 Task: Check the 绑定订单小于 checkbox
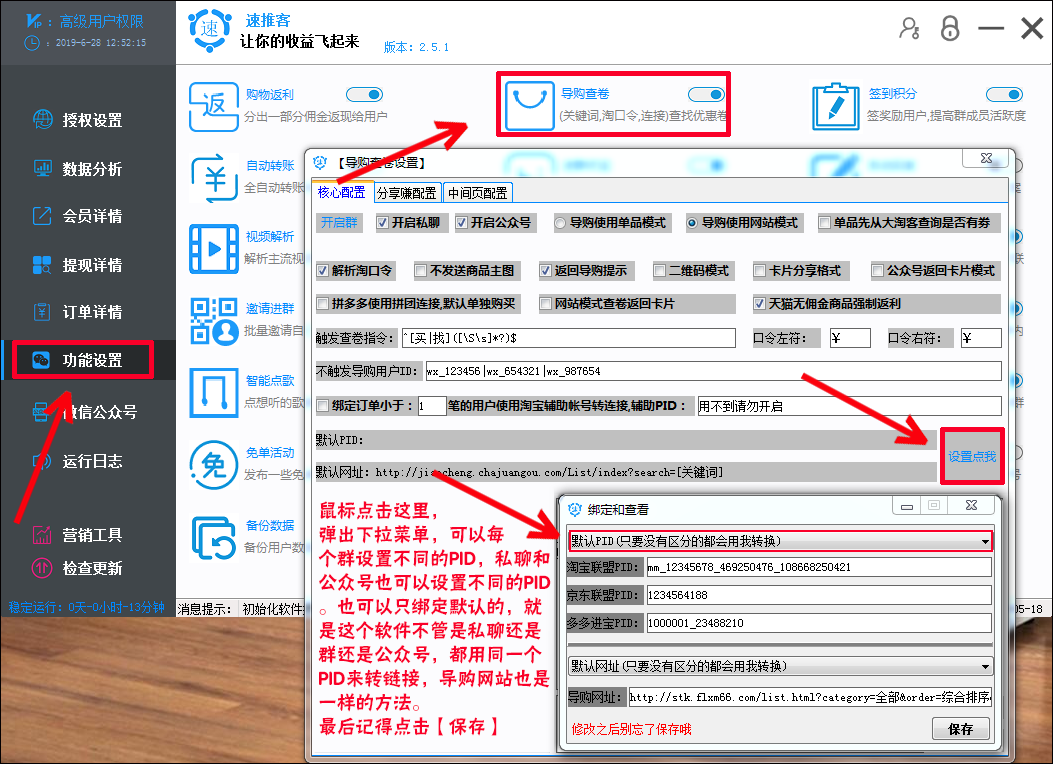pyautogui.click(x=322, y=405)
